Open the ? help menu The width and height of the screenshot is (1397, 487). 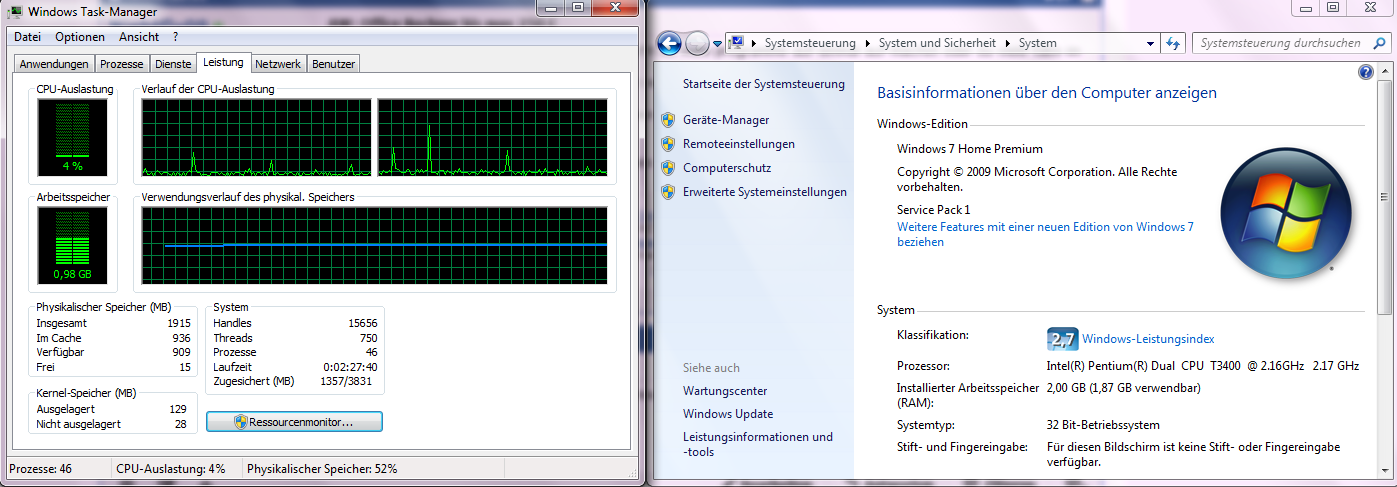(175, 37)
